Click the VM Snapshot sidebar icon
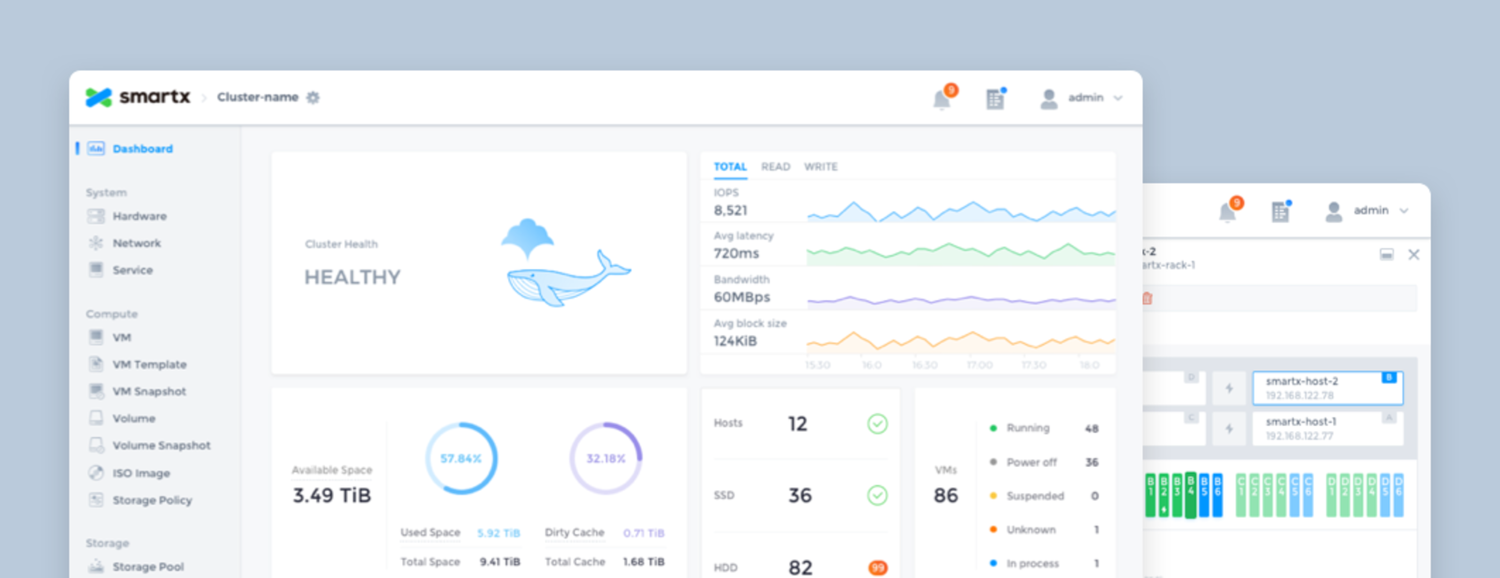The height and width of the screenshot is (578, 1500). click(x=96, y=391)
